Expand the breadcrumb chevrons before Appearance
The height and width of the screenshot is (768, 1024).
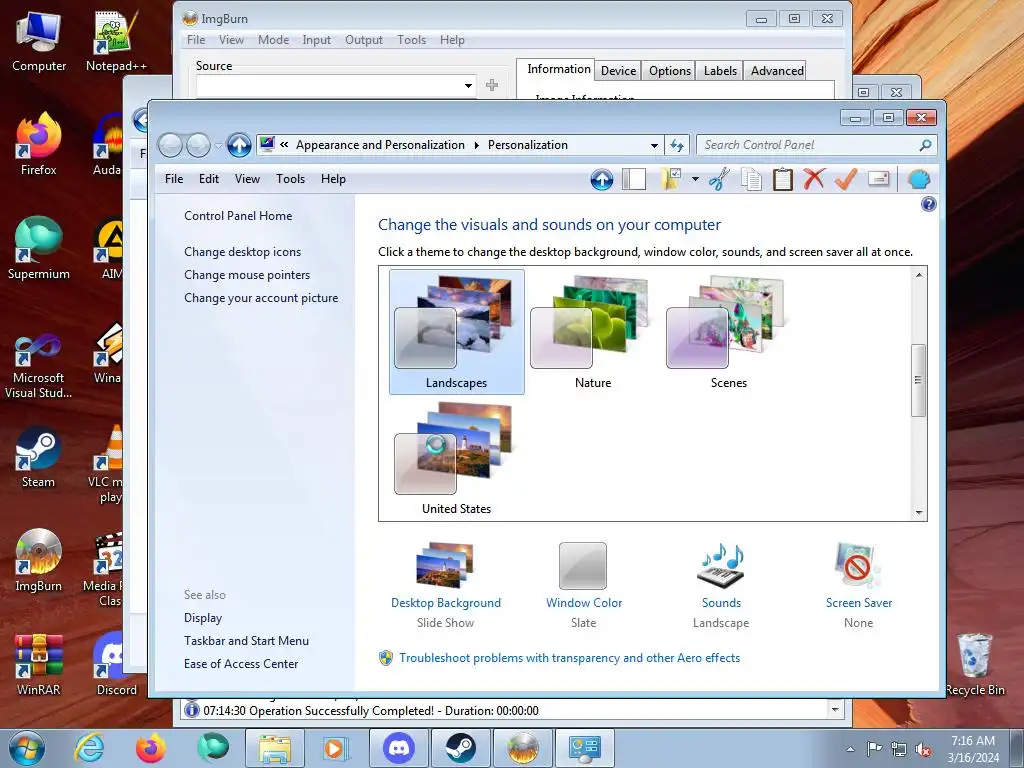[x=284, y=145]
